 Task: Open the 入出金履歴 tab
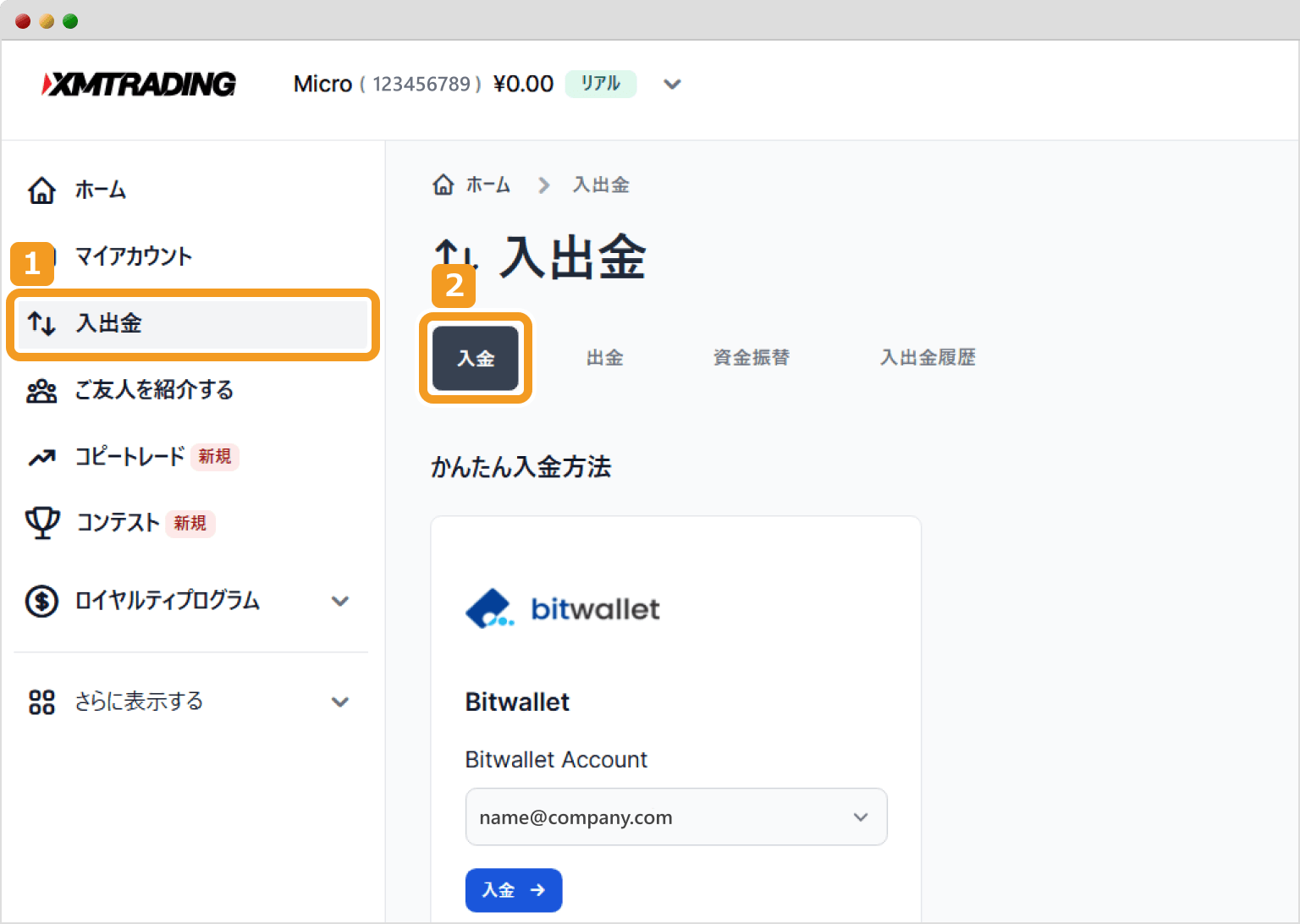pyautogui.click(x=928, y=358)
